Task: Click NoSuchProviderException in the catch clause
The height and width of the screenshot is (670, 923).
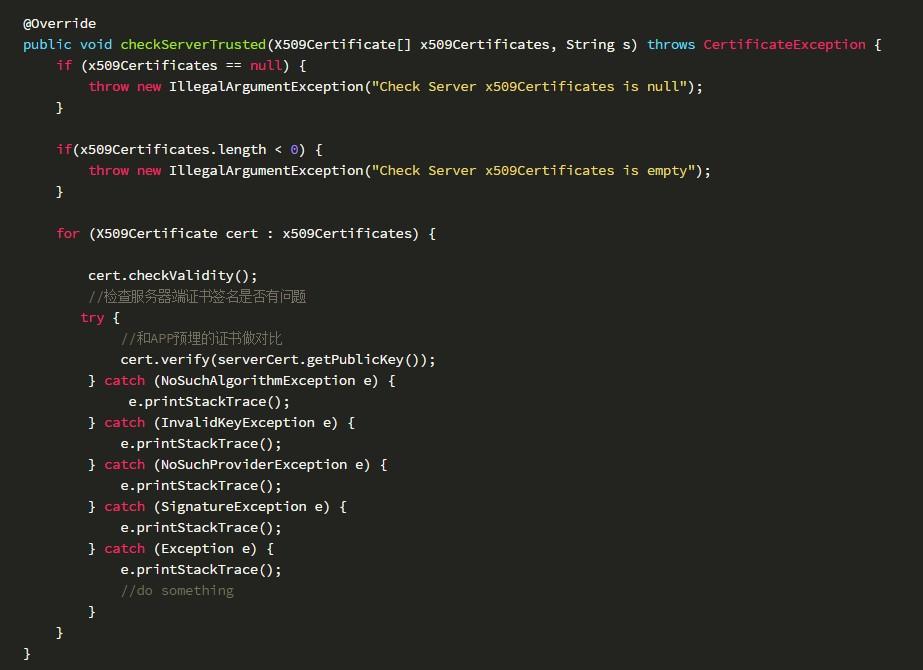Action: [x=254, y=465]
